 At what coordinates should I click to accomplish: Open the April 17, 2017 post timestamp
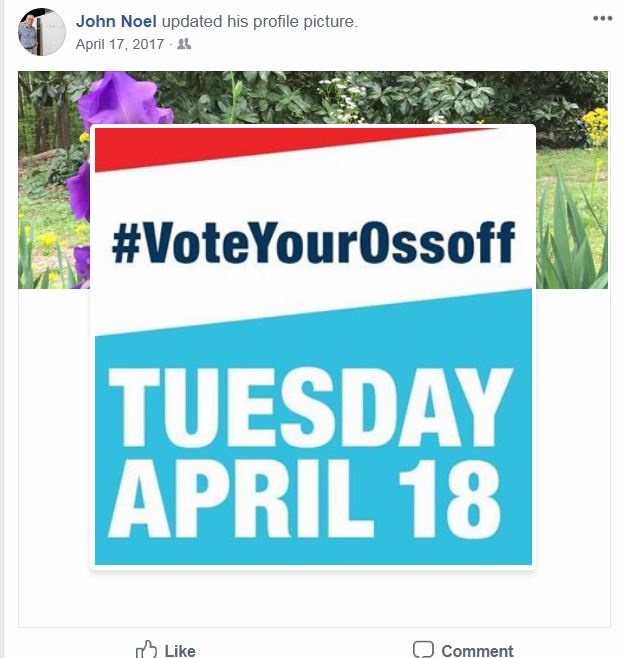coord(120,44)
